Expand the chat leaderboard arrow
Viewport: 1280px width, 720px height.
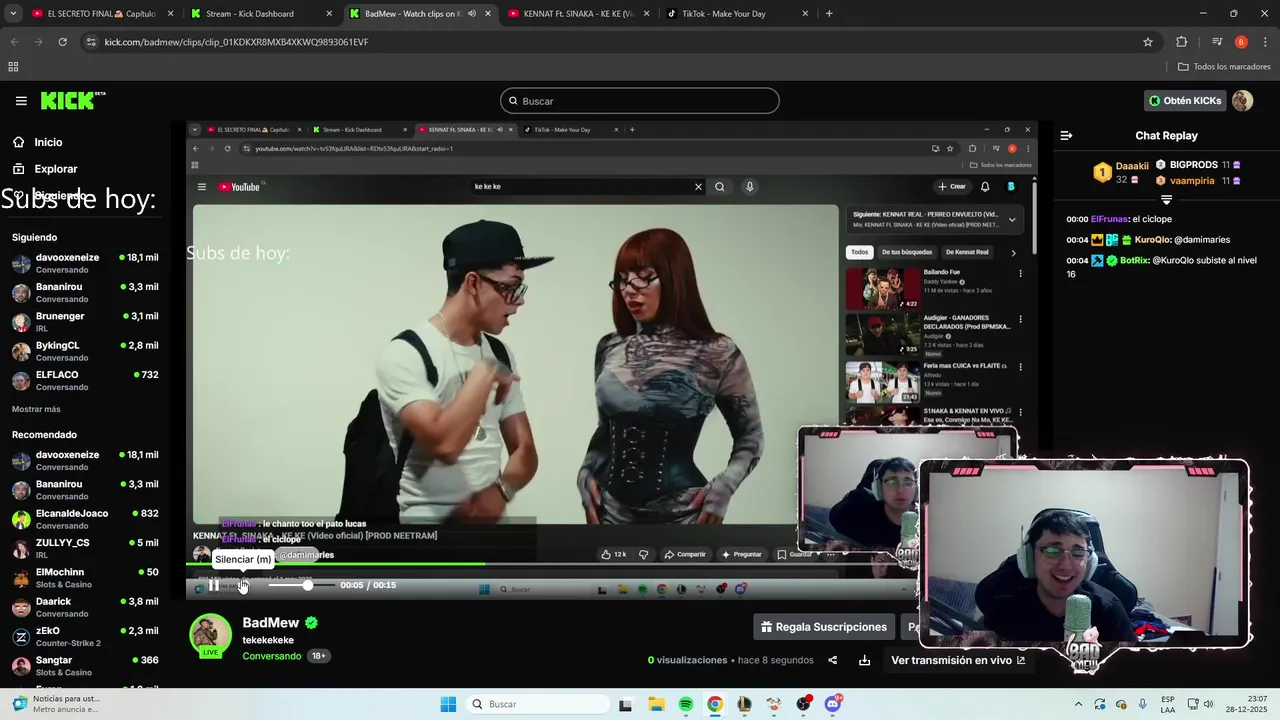1166,200
